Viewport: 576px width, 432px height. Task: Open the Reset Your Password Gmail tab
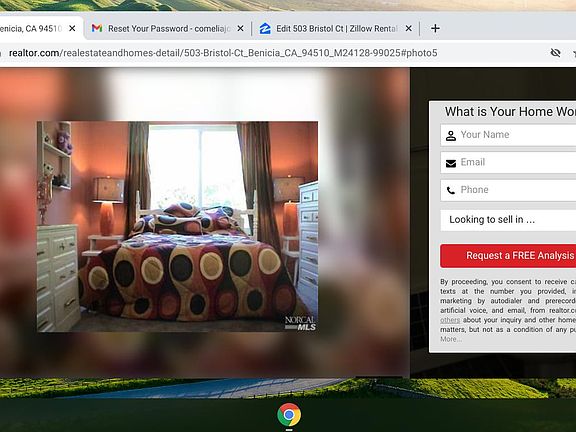click(x=167, y=28)
